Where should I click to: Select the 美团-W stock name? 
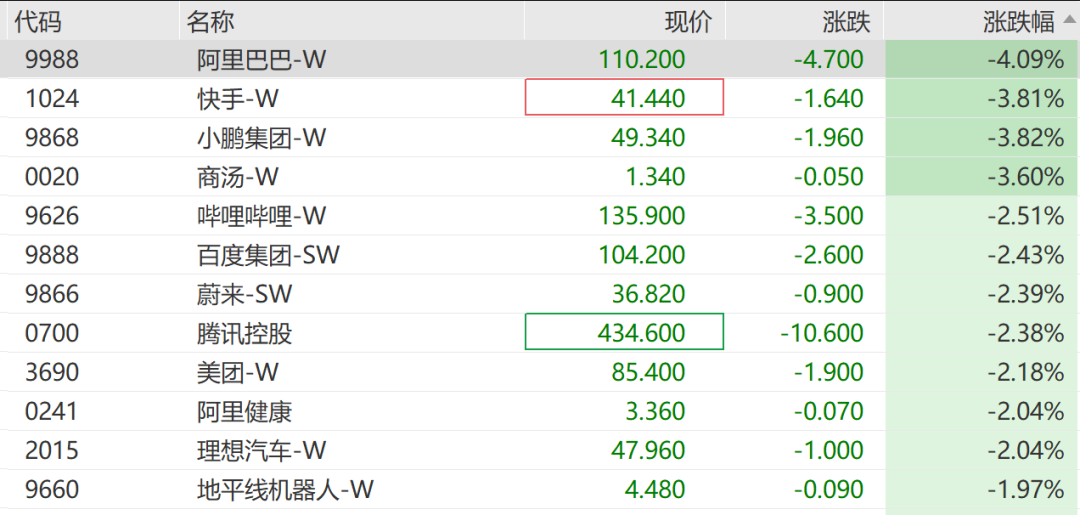click(238, 373)
